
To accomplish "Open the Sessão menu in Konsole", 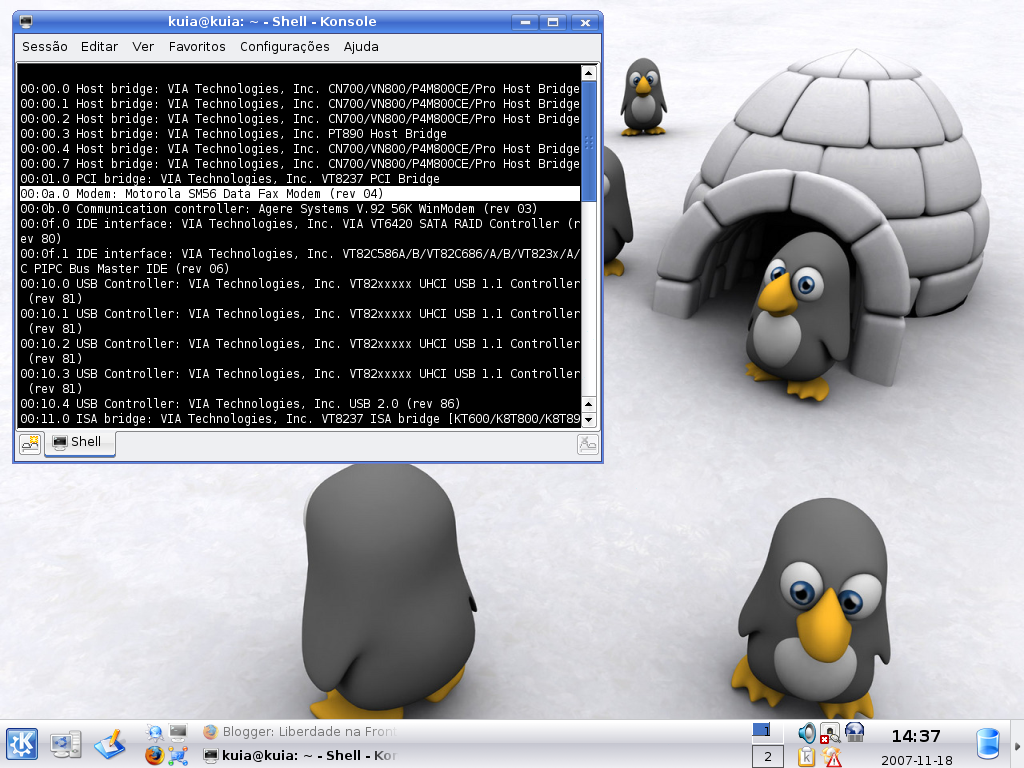I will point(44,46).
